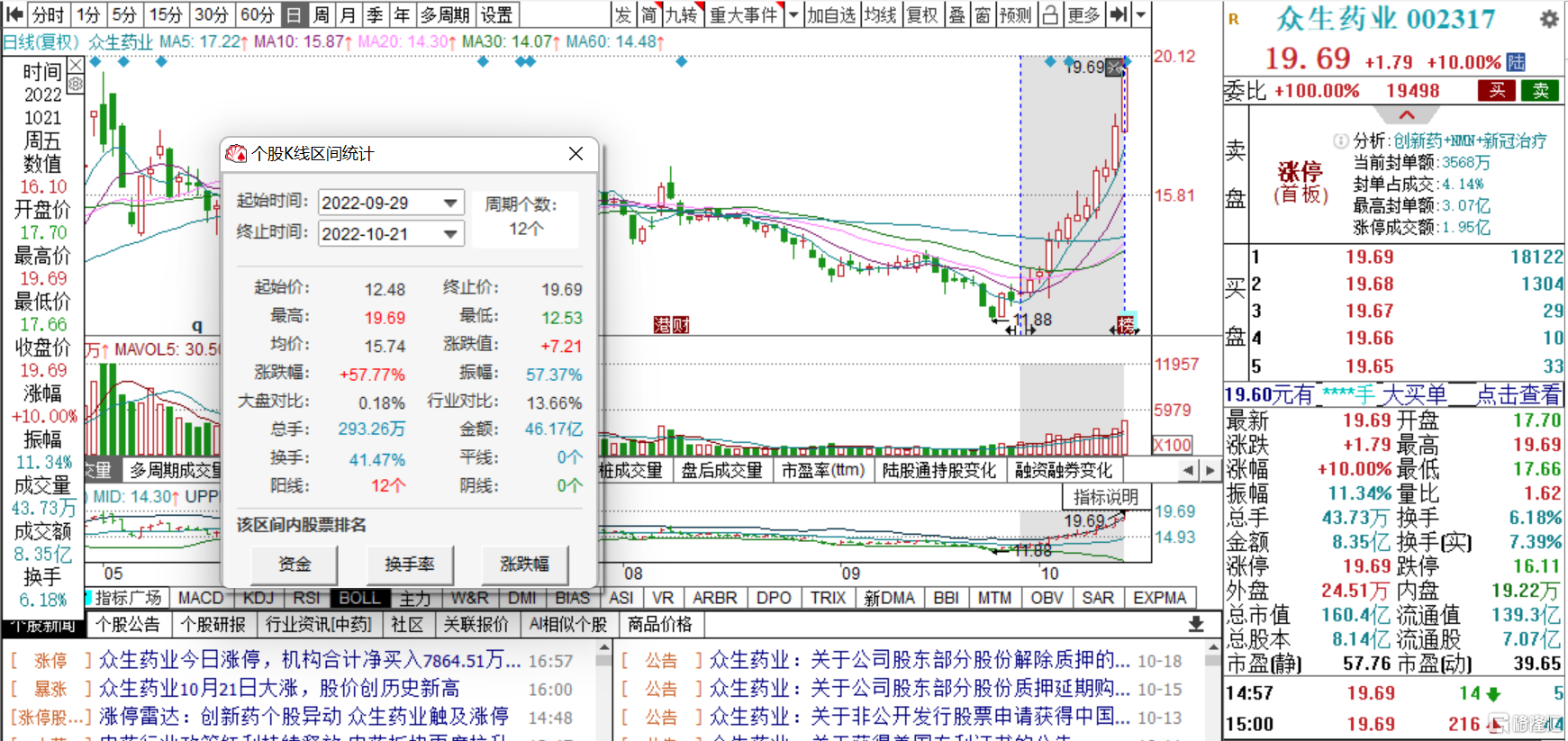Click the 简 toolbar icon
This screenshot has width=1568, height=741.
[x=649, y=14]
